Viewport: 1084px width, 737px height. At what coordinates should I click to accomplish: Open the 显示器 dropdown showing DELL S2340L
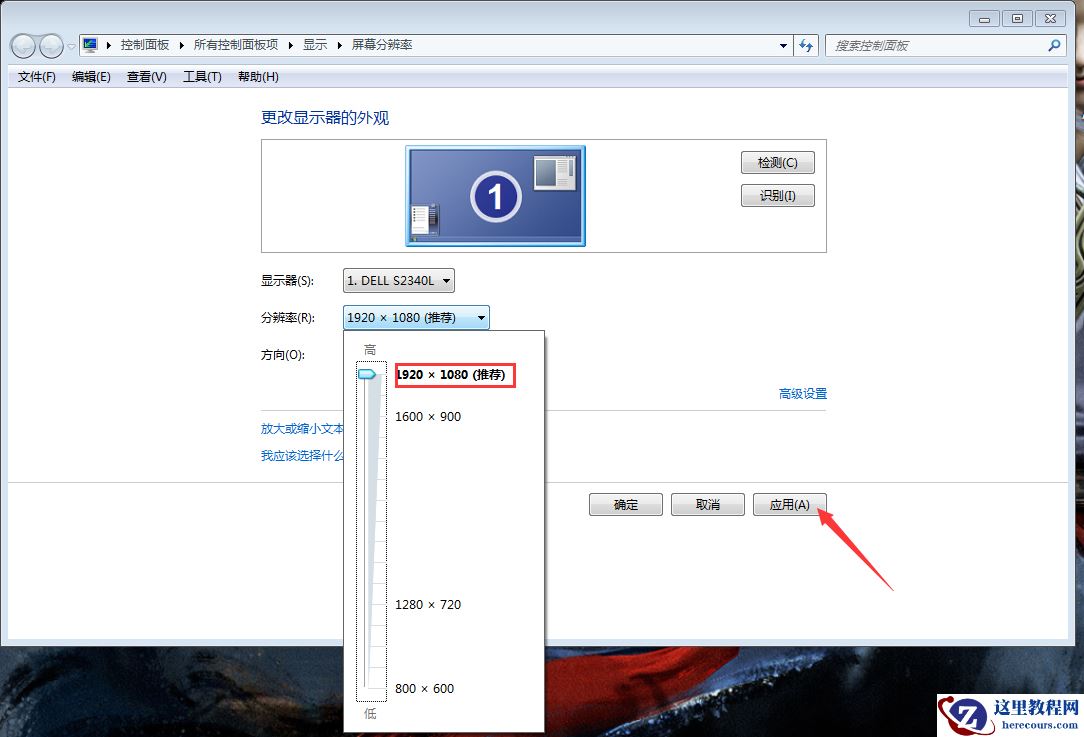(x=397, y=280)
